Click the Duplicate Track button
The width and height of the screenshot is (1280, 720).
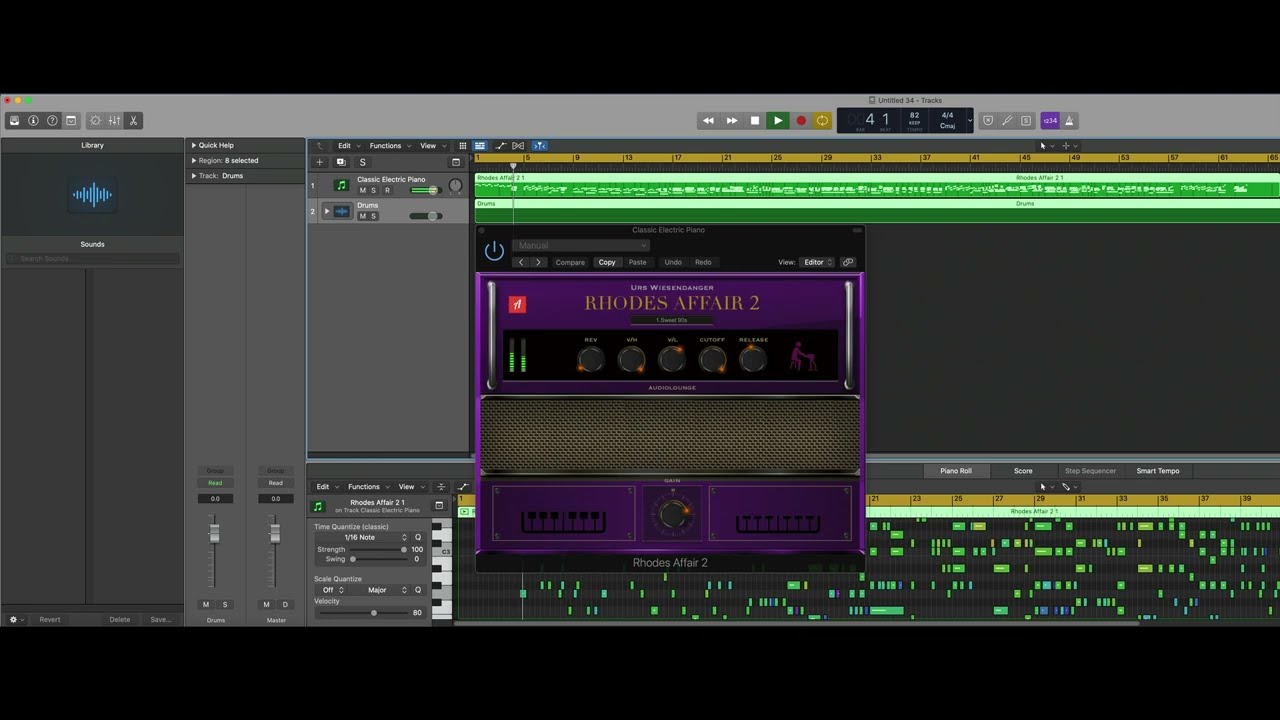click(x=340, y=162)
